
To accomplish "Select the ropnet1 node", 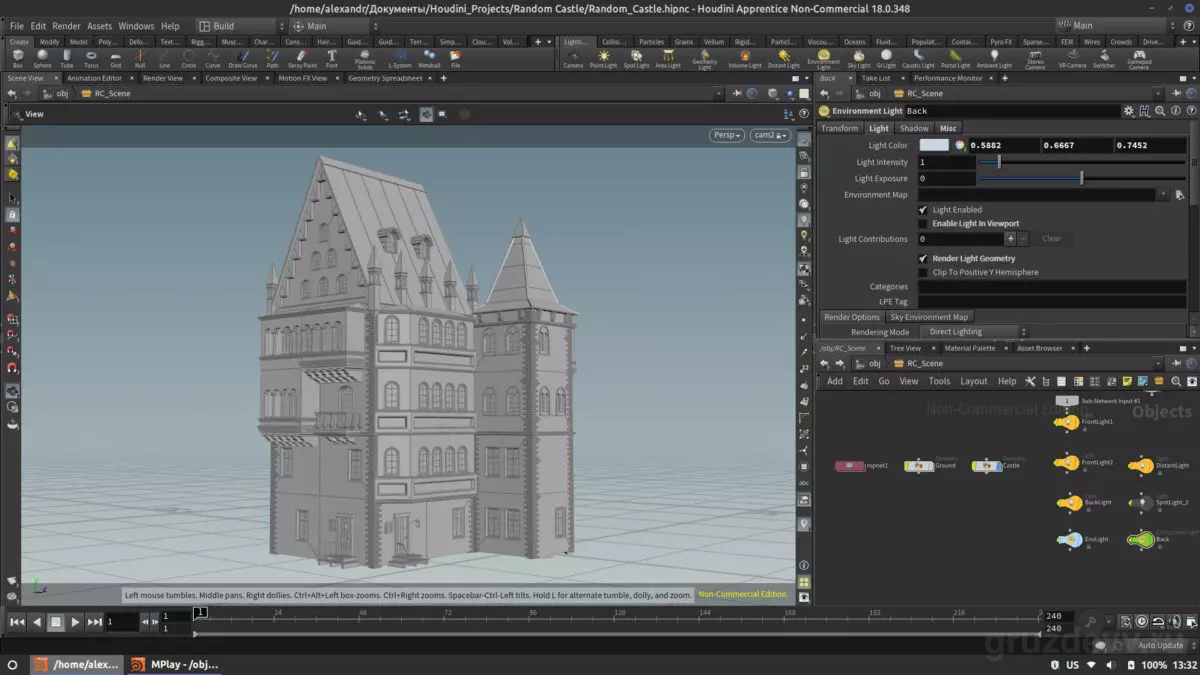I will click(x=850, y=466).
